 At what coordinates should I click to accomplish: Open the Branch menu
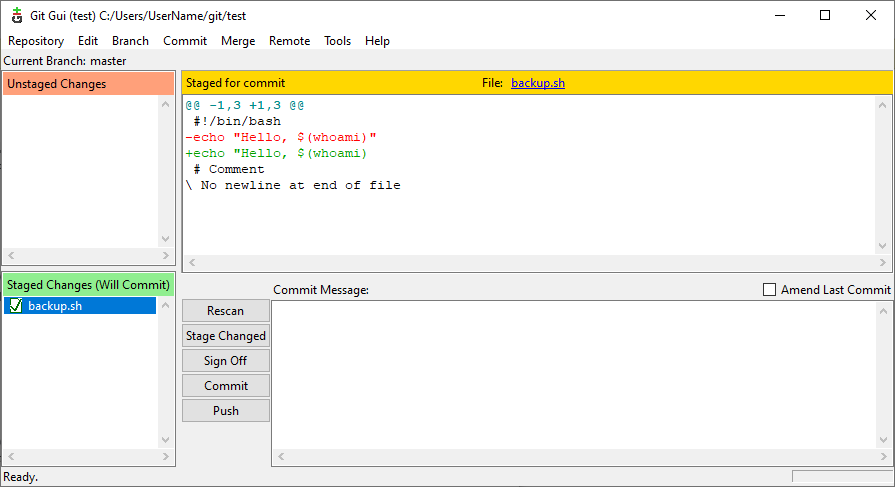(130, 41)
